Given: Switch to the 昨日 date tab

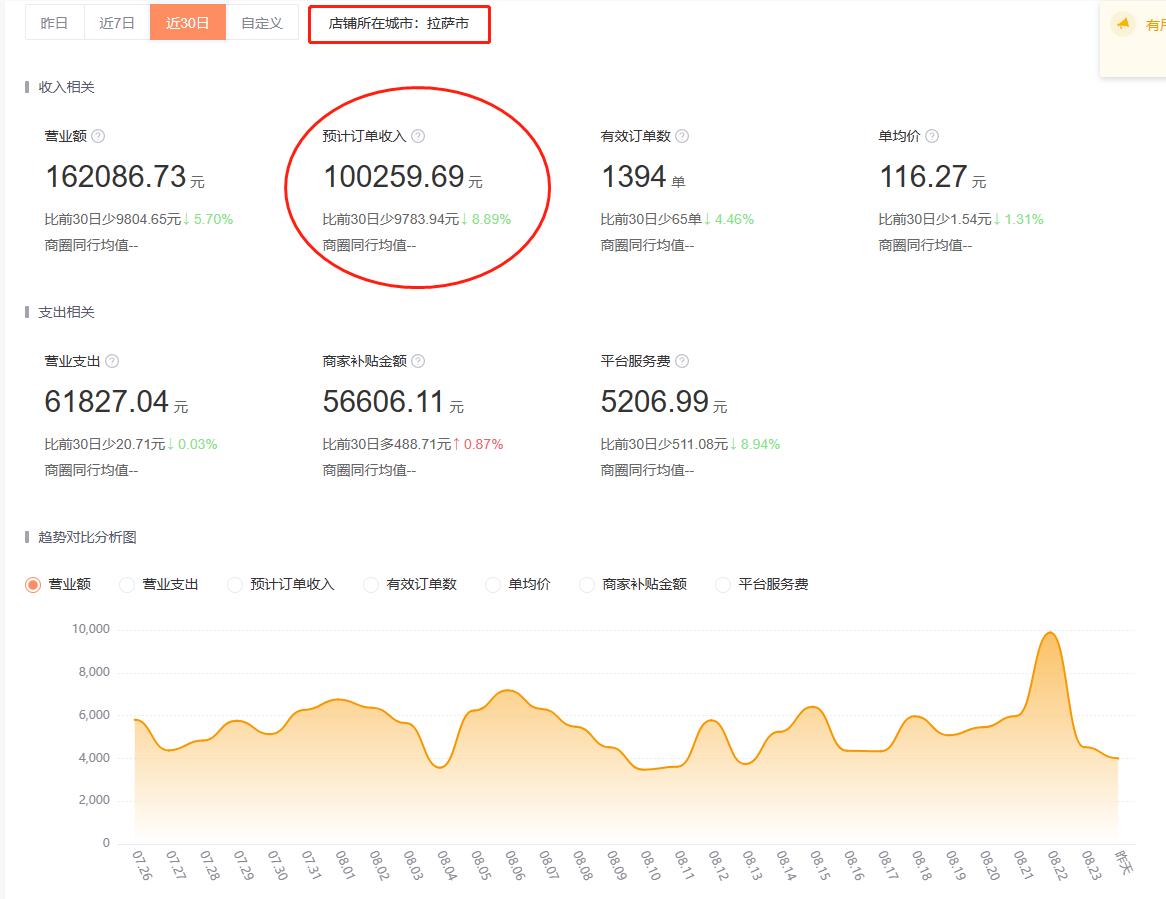Looking at the screenshot, I should (x=54, y=23).
